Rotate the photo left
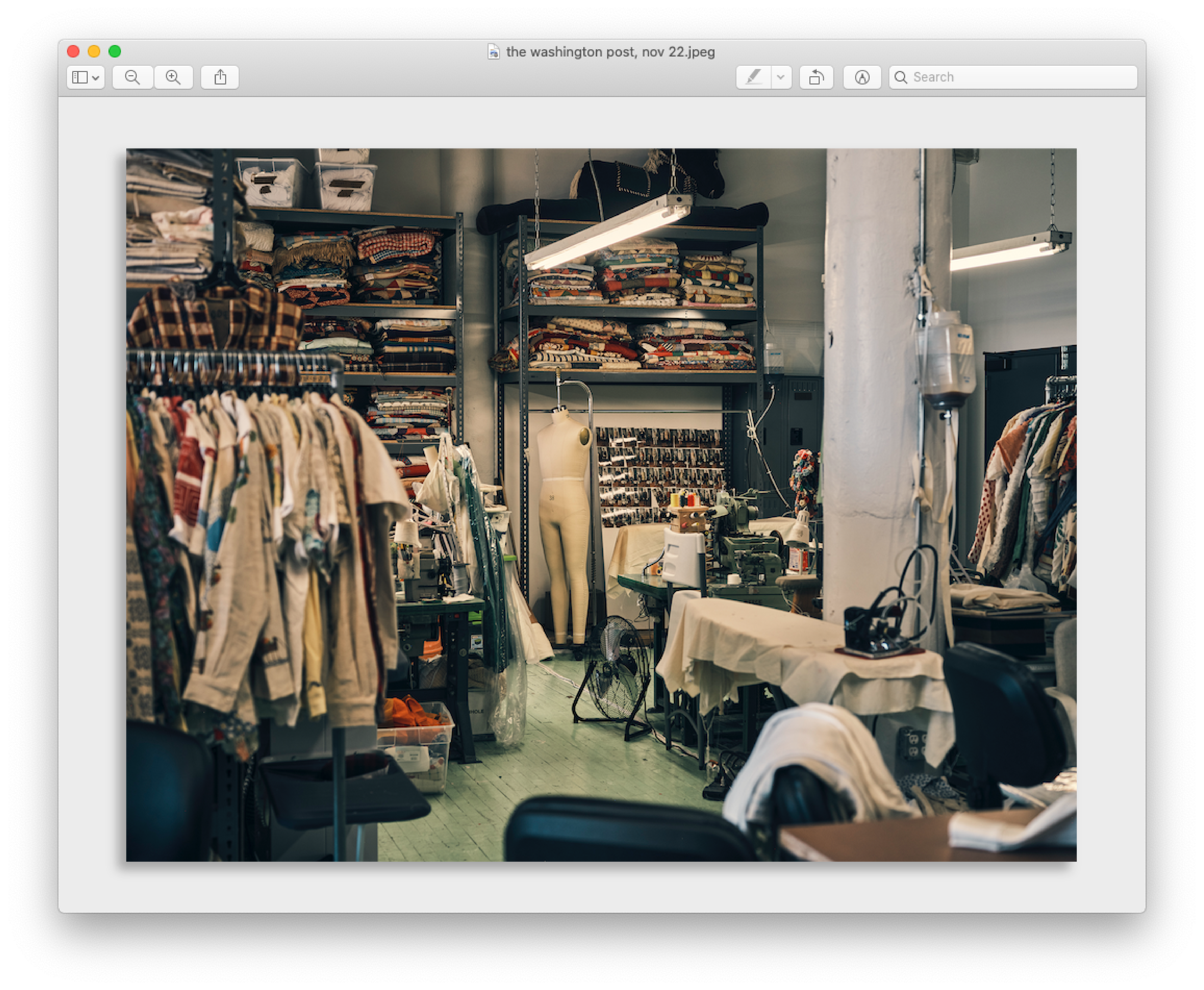Image resolution: width=1204 pixels, height=990 pixels. click(x=816, y=77)
